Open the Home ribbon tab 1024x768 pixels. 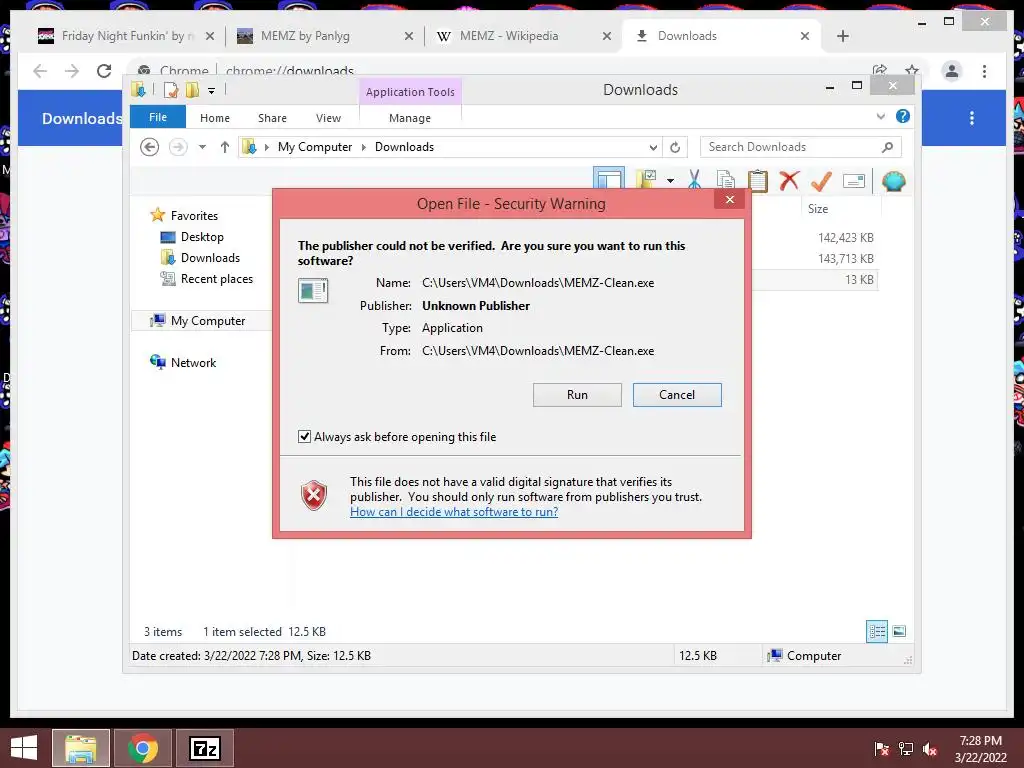215,118
